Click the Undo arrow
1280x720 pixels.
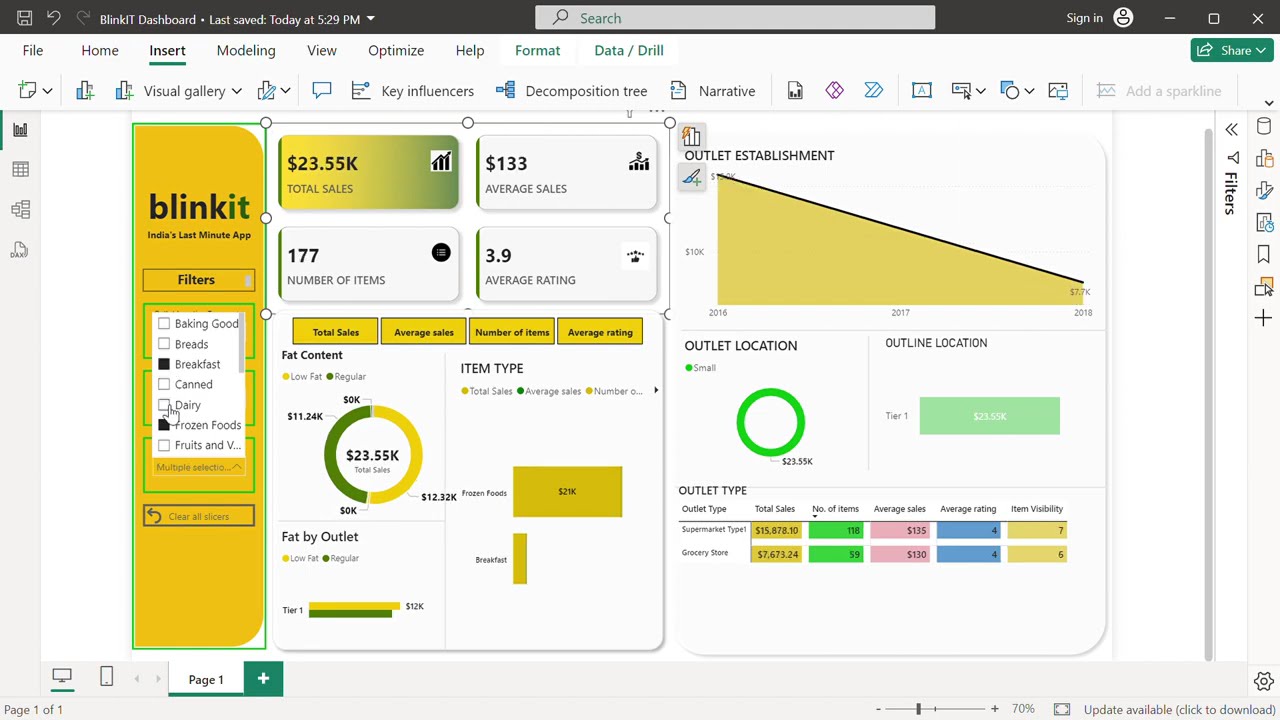click(x=54, y=18)
